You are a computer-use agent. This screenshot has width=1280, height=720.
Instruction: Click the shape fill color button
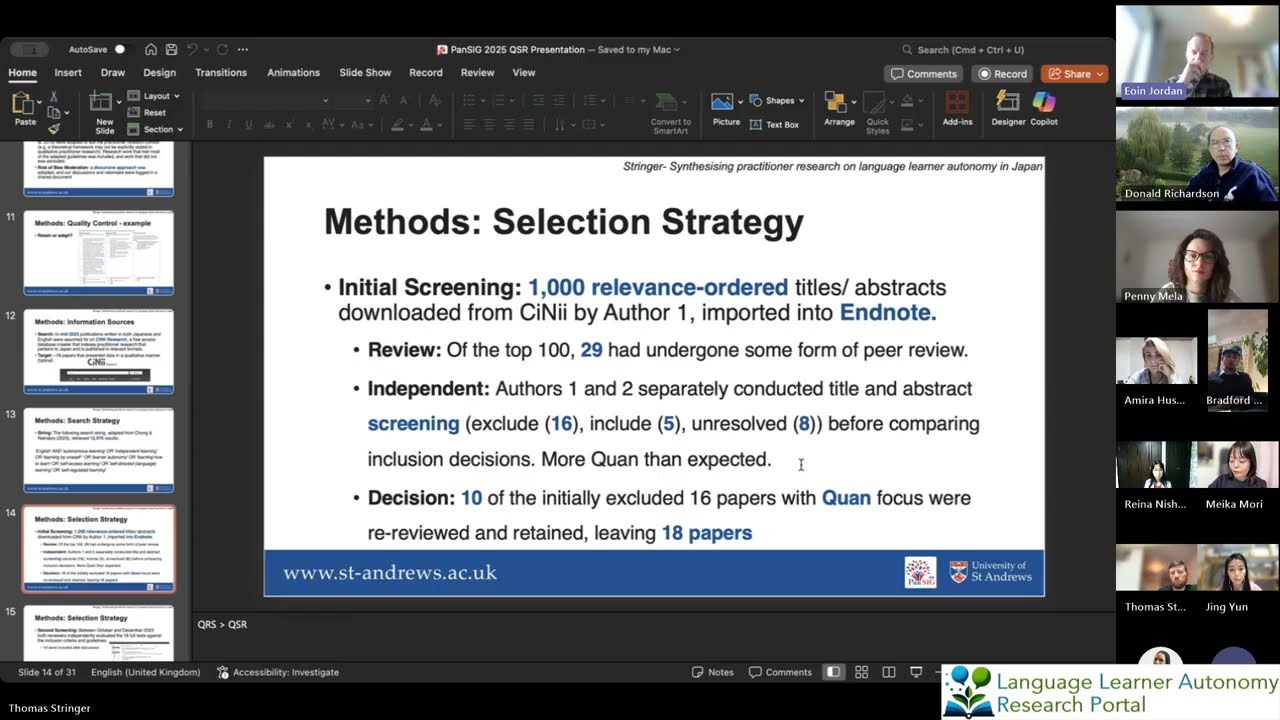click(907, 100)
